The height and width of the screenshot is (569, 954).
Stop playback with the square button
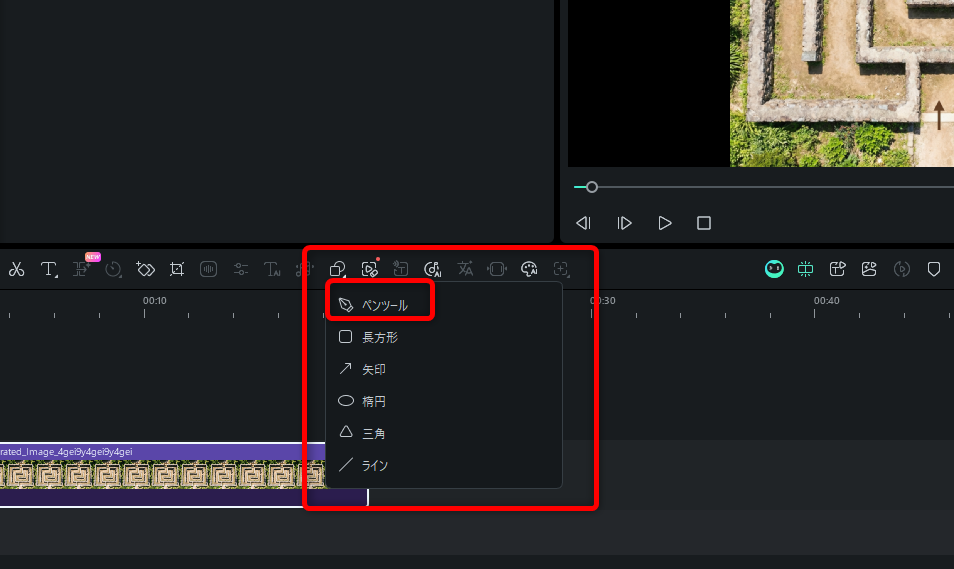(x=704, y=223)
